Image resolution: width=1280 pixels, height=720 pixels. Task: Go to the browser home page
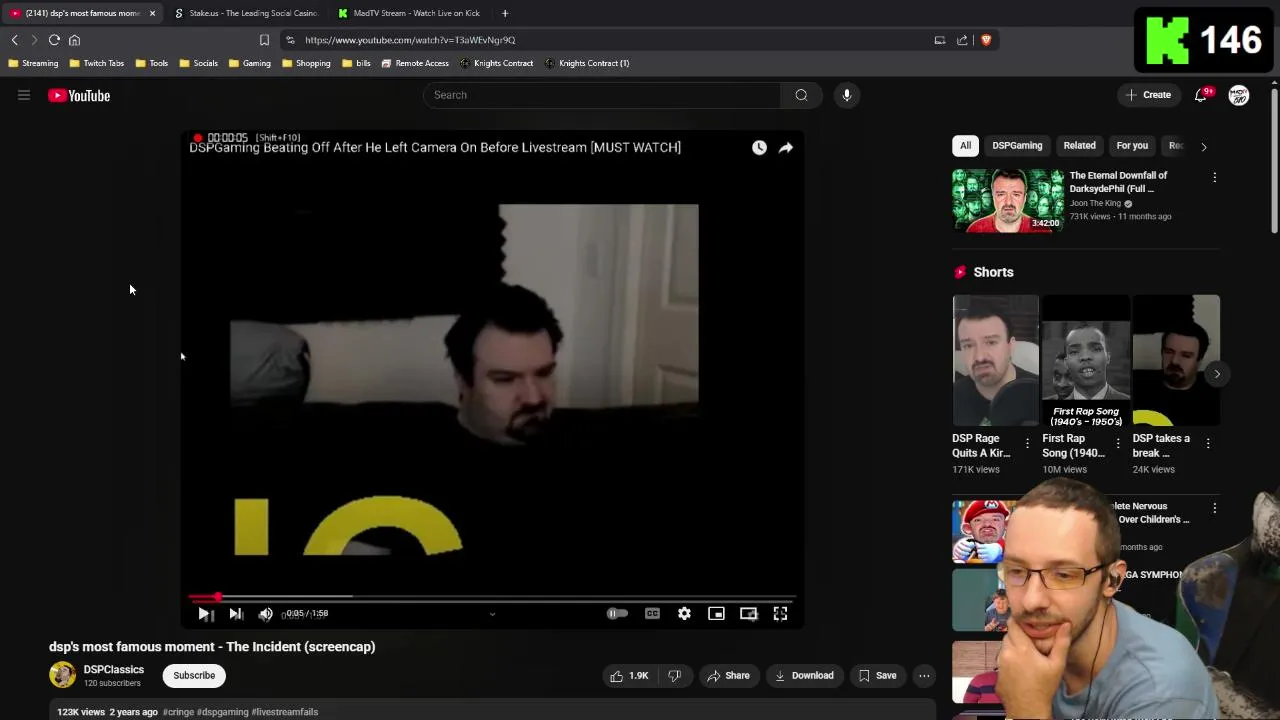[x=74, y=40]
